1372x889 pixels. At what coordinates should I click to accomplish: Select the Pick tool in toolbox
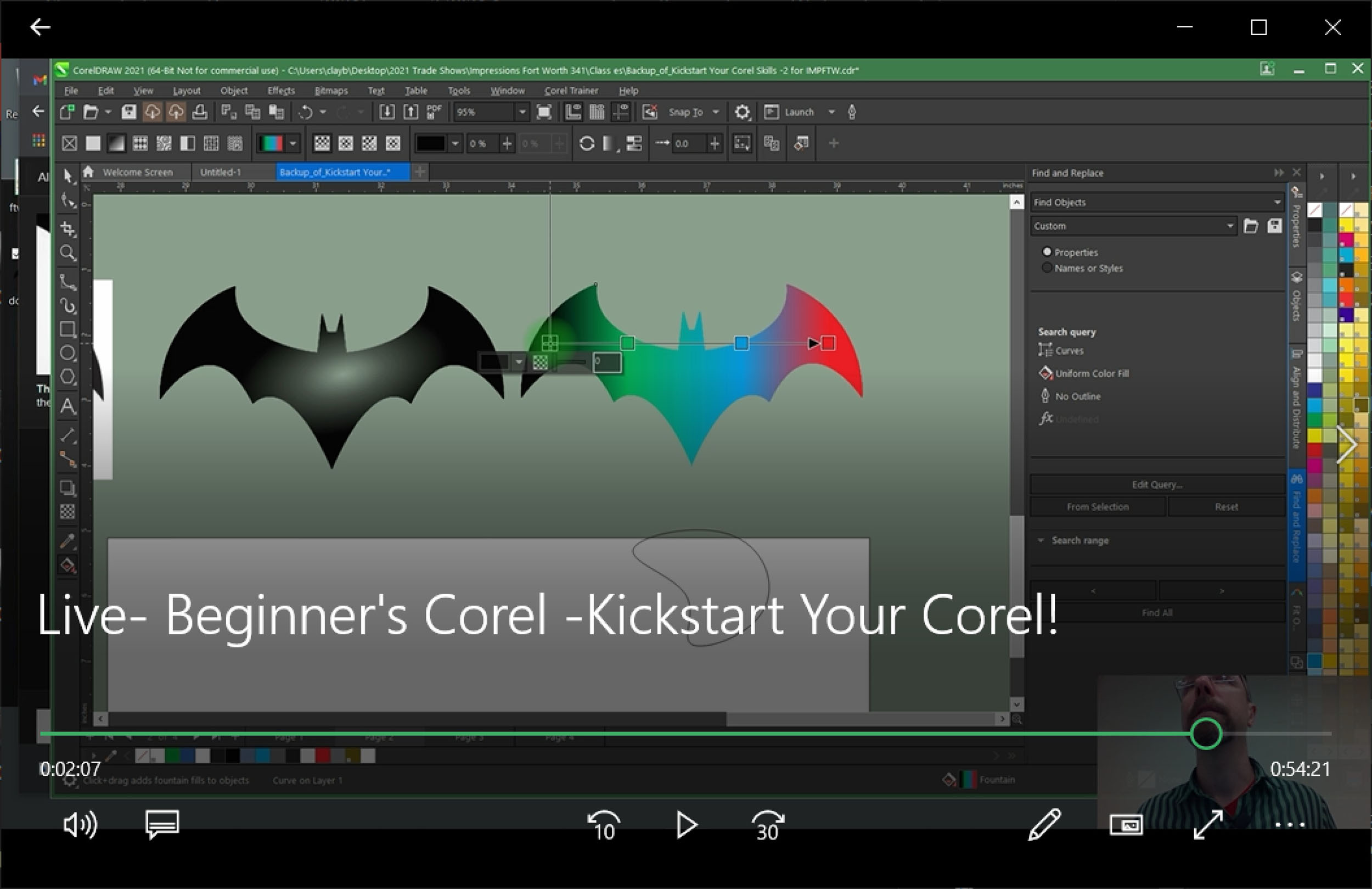click(x=68, y=176)
